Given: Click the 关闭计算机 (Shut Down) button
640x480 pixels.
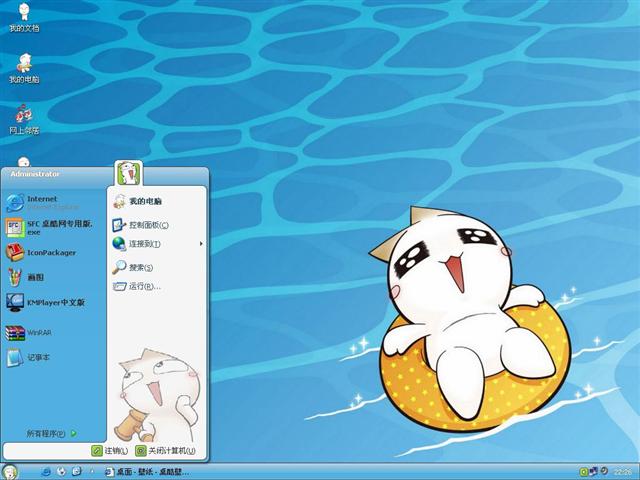Looking at the screenshot, I should click(165, 451).
